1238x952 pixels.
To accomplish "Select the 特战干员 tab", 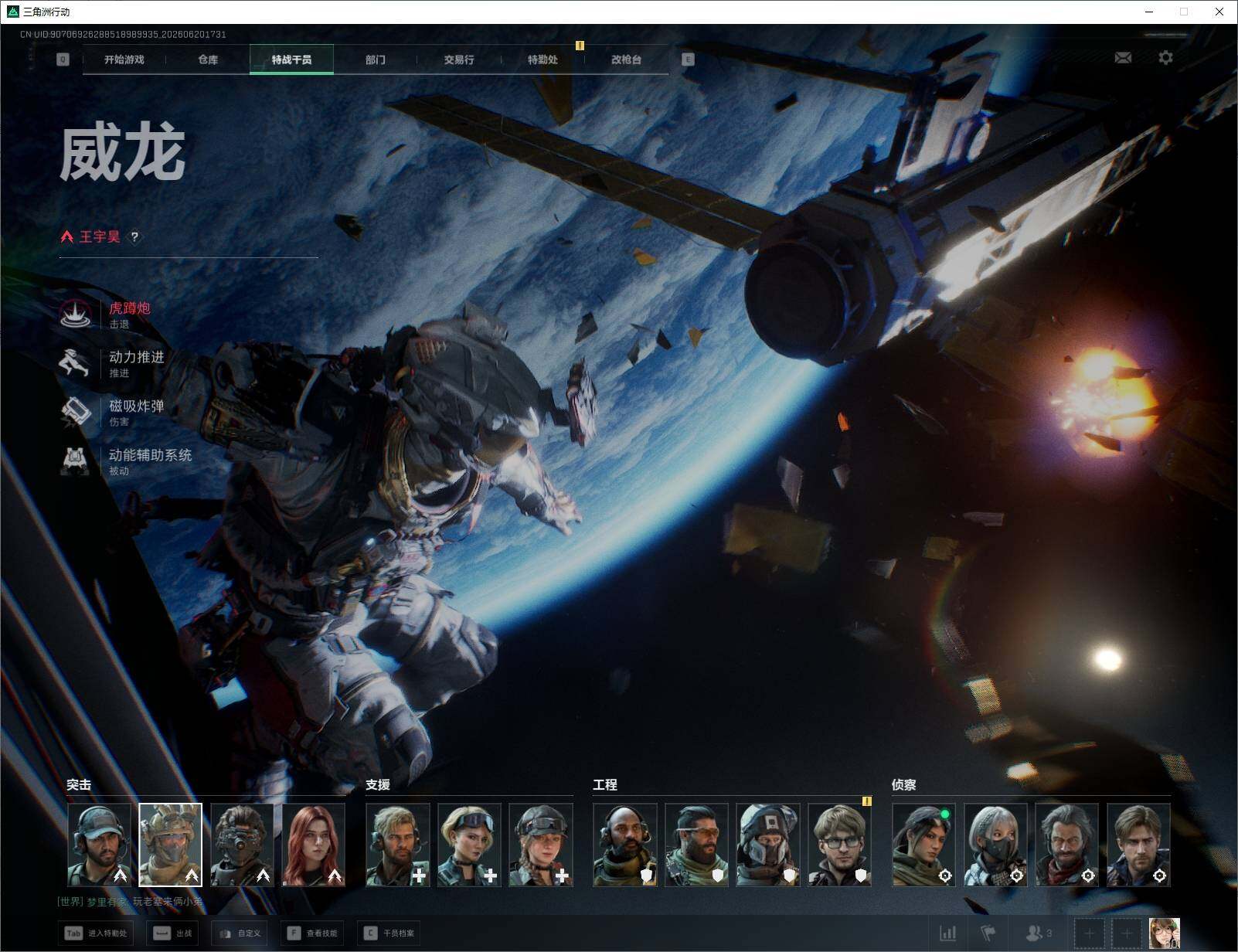I will 291,59.
